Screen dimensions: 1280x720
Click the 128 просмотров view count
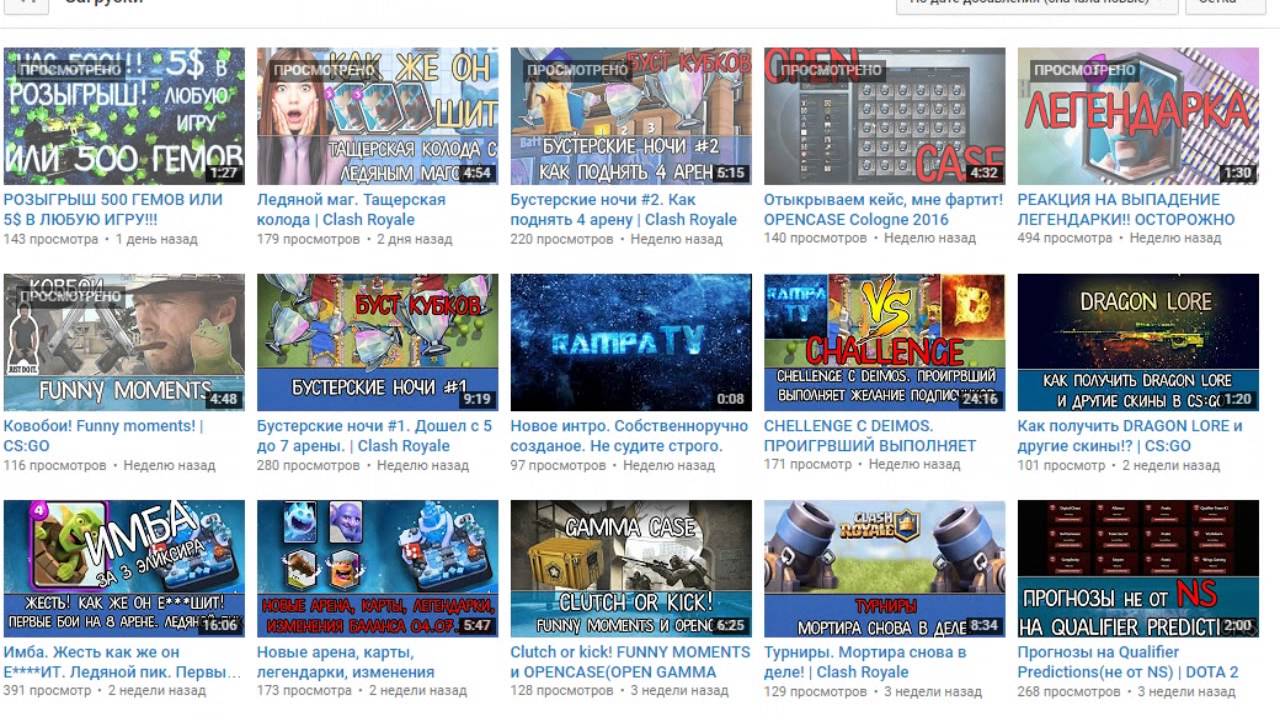[x=562, y=691]
